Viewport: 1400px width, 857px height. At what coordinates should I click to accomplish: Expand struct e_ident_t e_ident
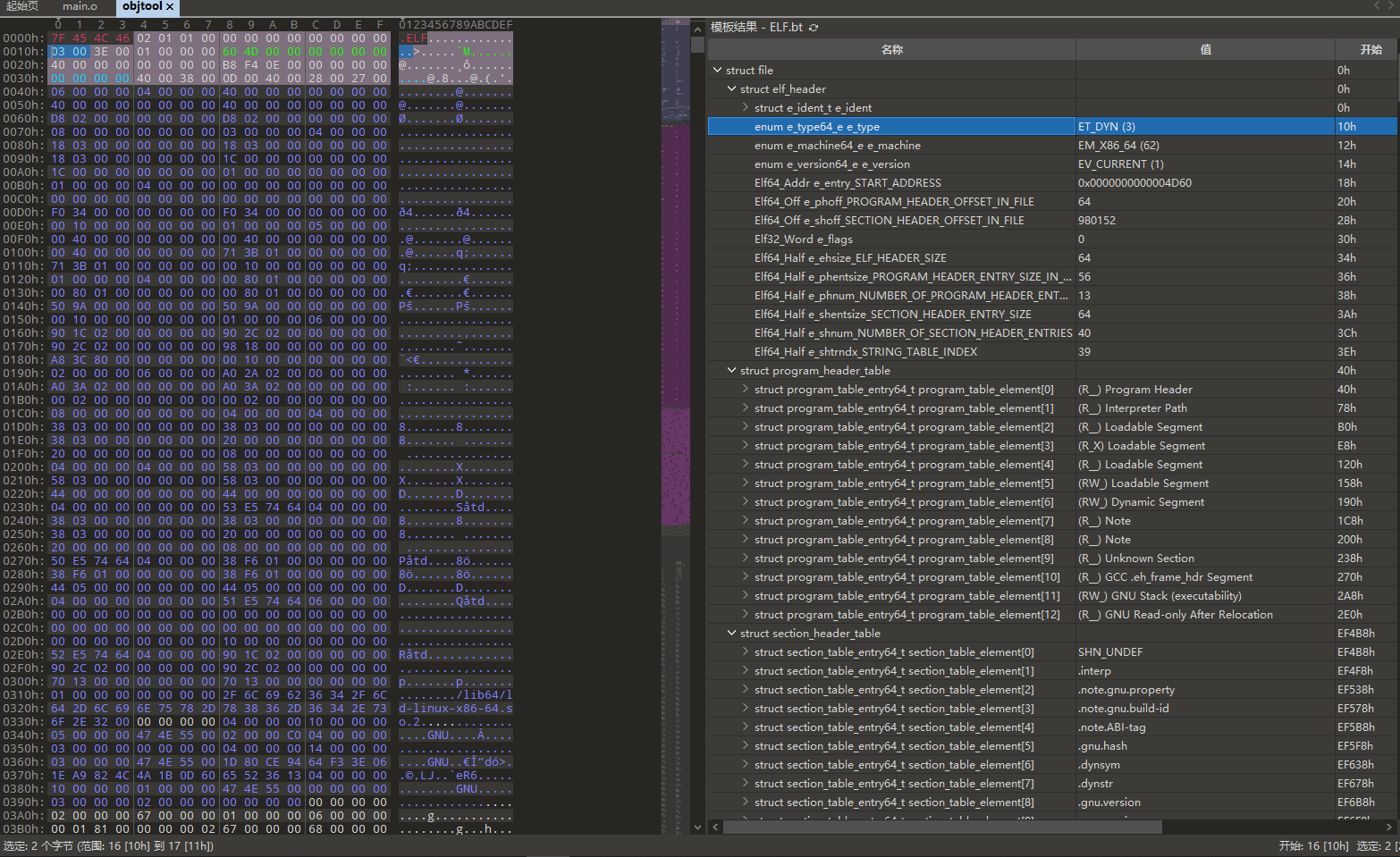click(746, 108)
